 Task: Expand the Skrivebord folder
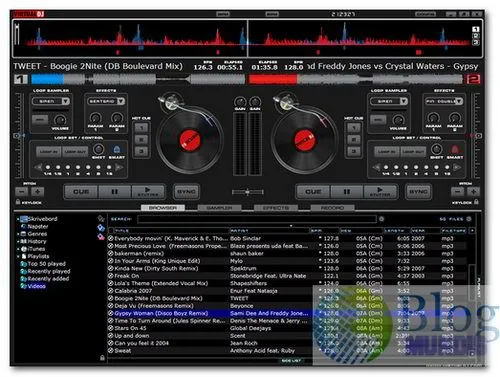pos(18,219)
